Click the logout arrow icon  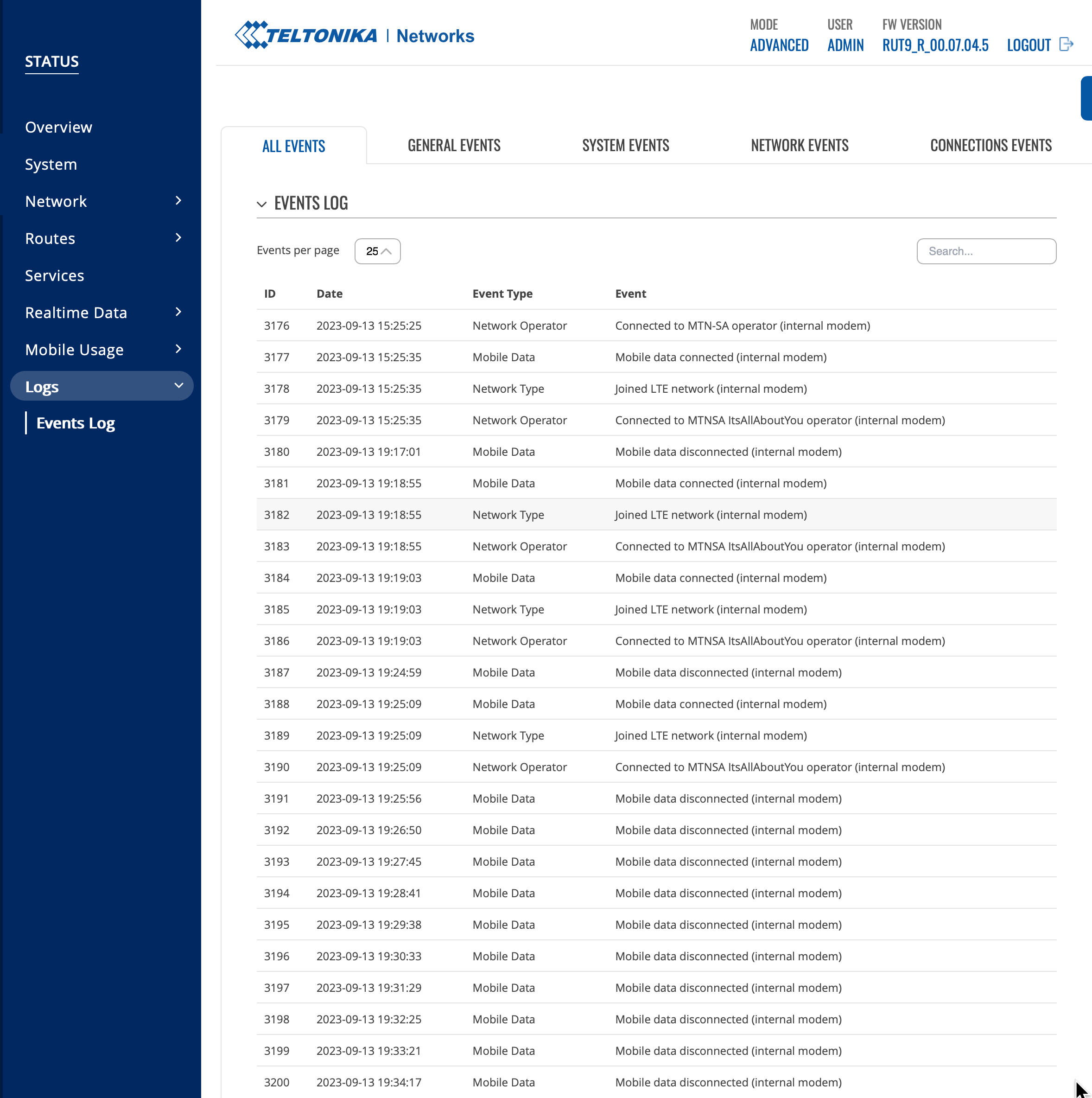pos(1067,45)
